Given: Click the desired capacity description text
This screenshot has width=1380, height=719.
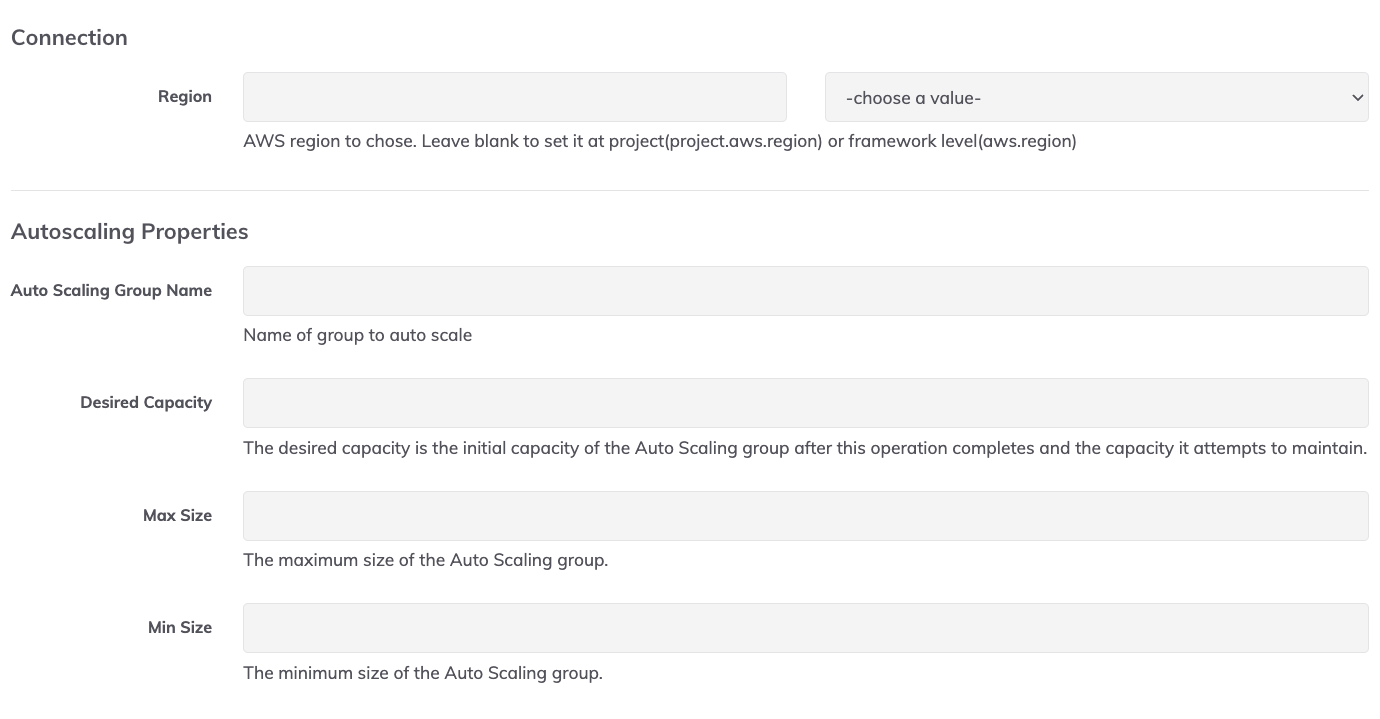Looking at the screenshot, I should pos(805,448).
